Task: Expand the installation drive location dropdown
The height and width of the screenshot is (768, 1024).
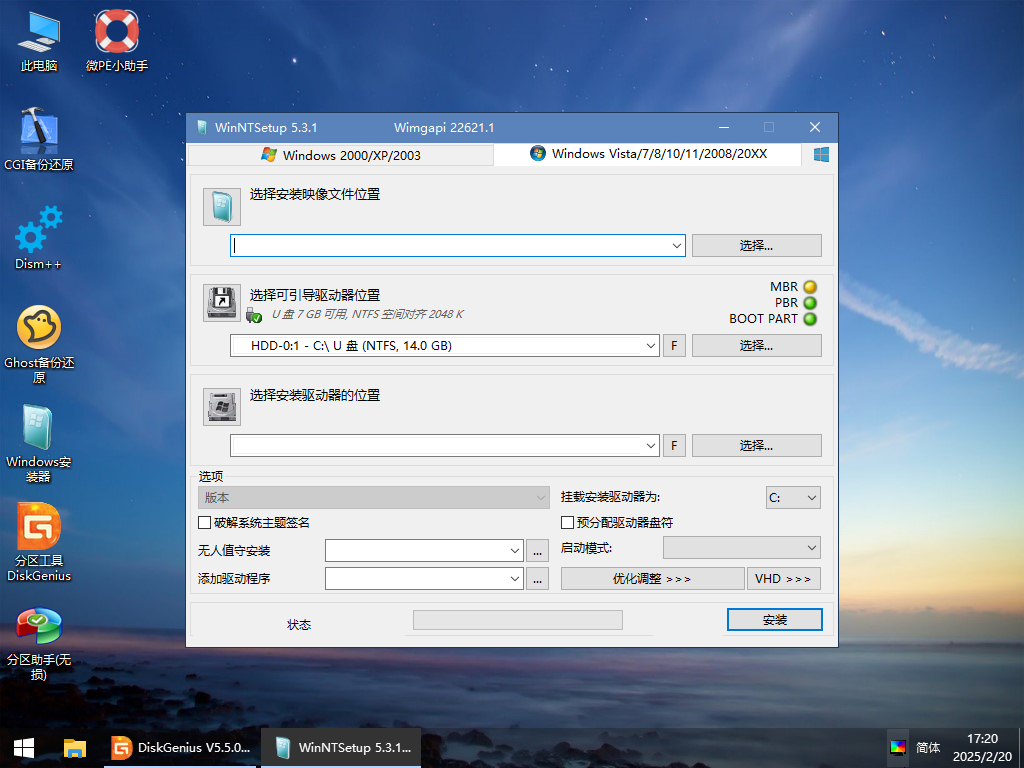Action: [650, 445]
